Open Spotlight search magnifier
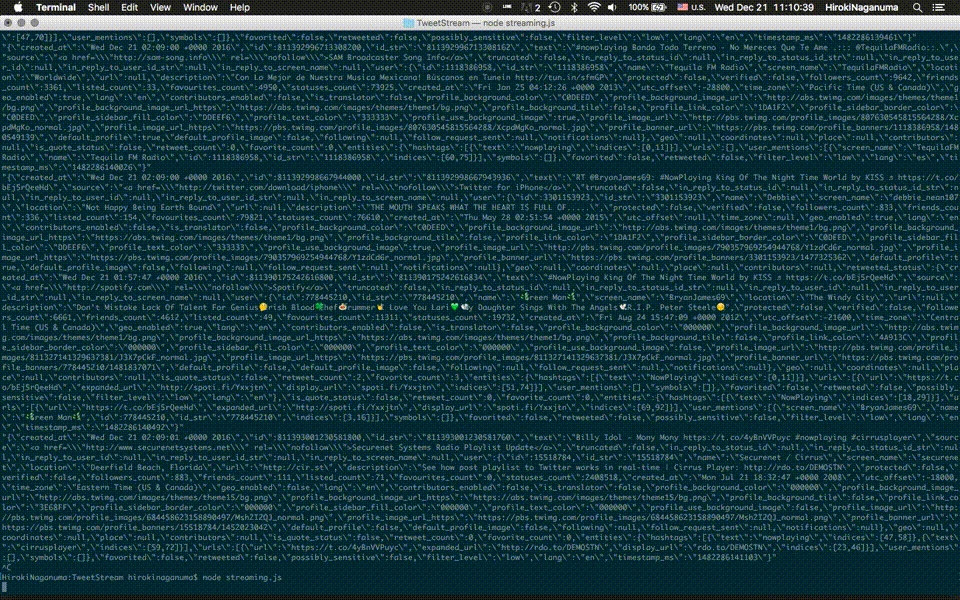The height and width of the screenshot is (600, 960). coord(917,7)
